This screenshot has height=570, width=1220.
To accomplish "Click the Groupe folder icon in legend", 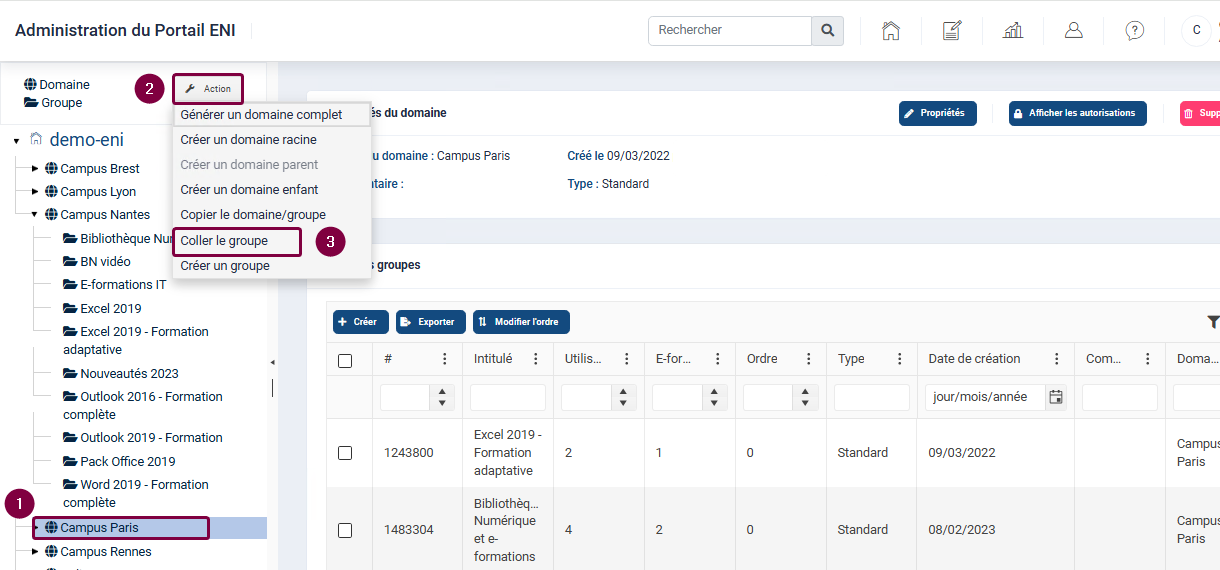I will (31, 102).
